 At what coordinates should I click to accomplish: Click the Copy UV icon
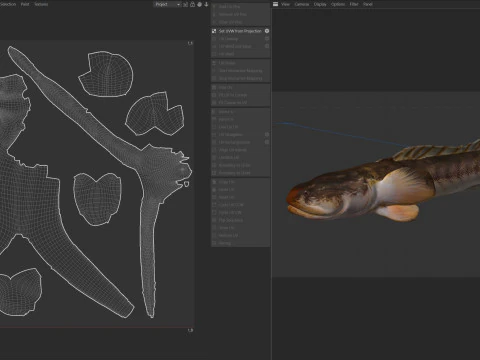pos(214,182)
